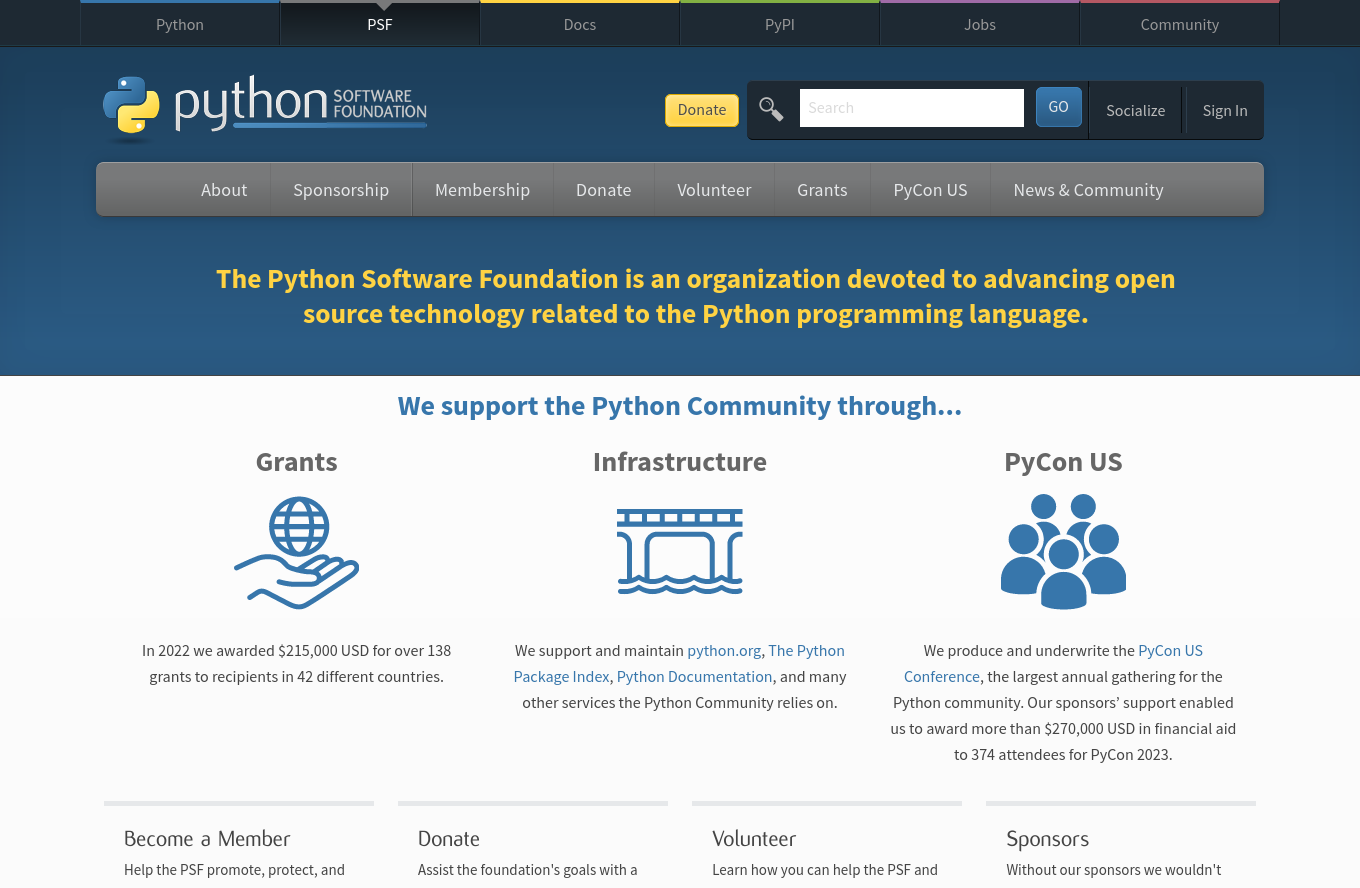This screenshot has width=1360, height=888.
Task: Open the Socialize menu
Action: pyautogui.click(x=1135, y=110)
